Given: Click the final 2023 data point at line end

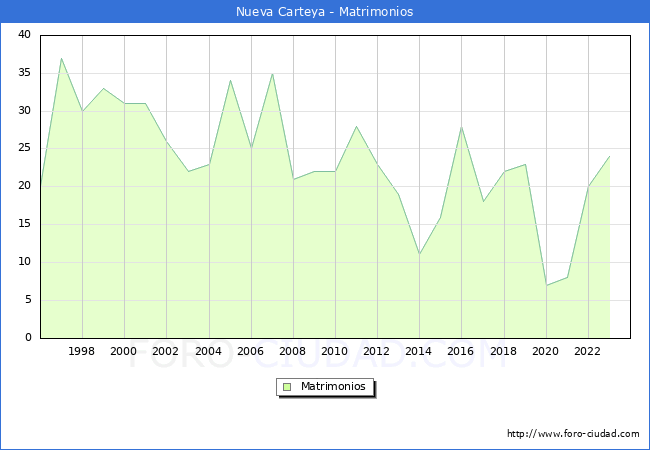Looking at the screenshot, I should point(610,156).
